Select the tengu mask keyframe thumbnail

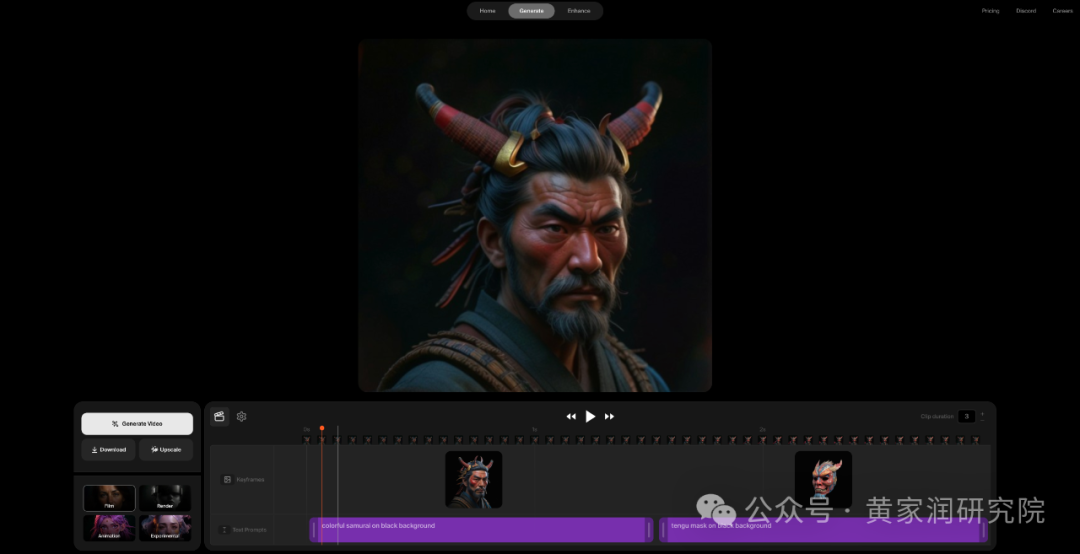[x=823, y=480]
